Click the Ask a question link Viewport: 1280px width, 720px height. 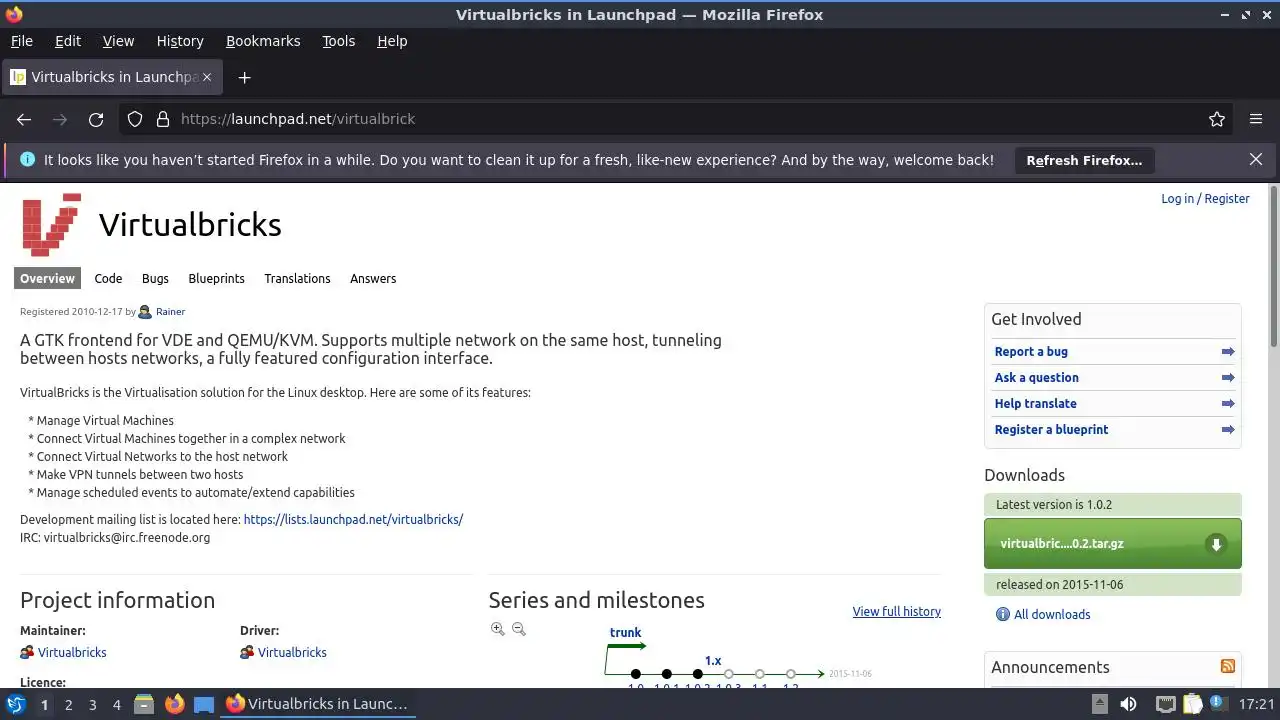point(1036,378)
